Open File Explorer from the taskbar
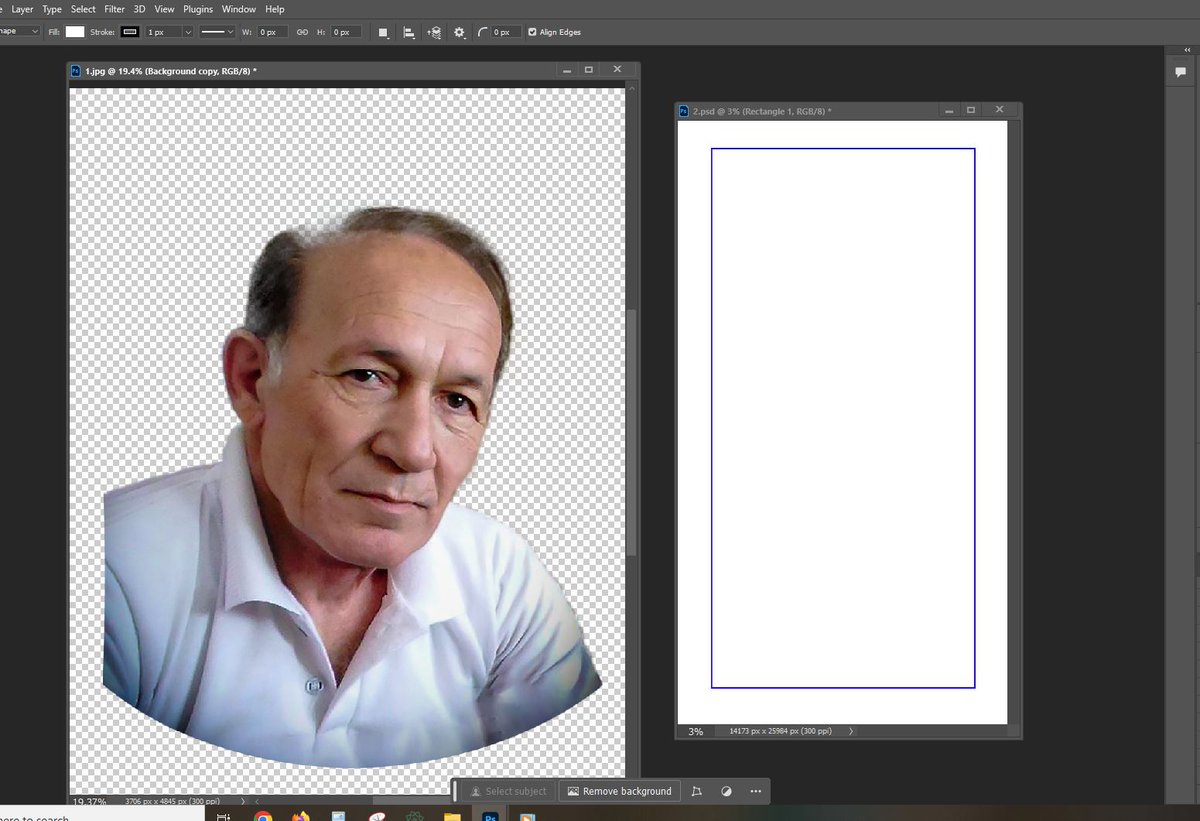 [452, 815]
